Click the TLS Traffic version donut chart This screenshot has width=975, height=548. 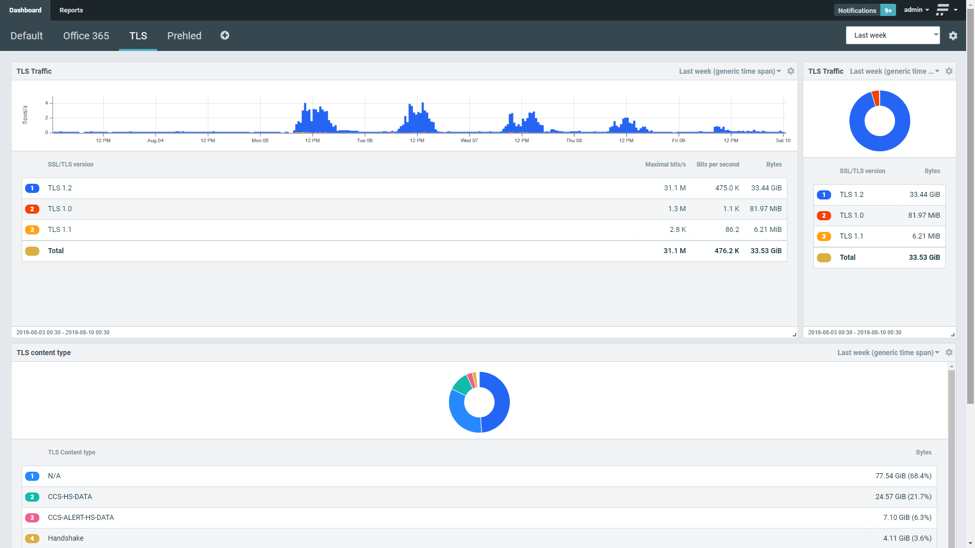tap(879, 121)
